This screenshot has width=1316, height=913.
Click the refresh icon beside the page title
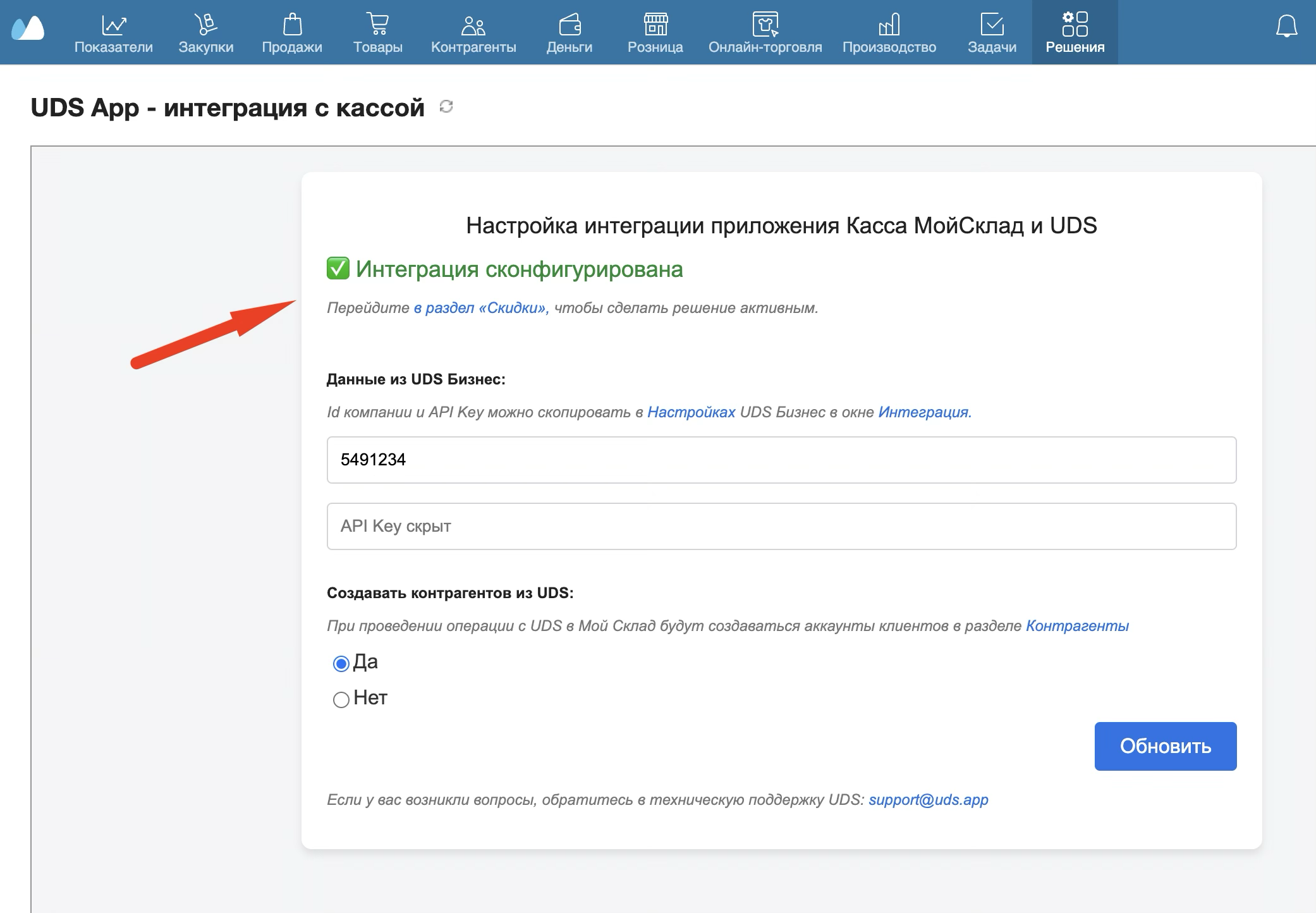pos(446,106)
